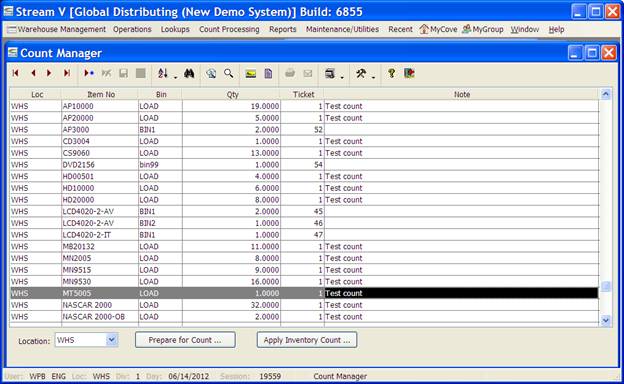Image resolution: width=624 pixels, height=384 pixels.
Task: Click the envelope email icon
Action: click(308, 73)
